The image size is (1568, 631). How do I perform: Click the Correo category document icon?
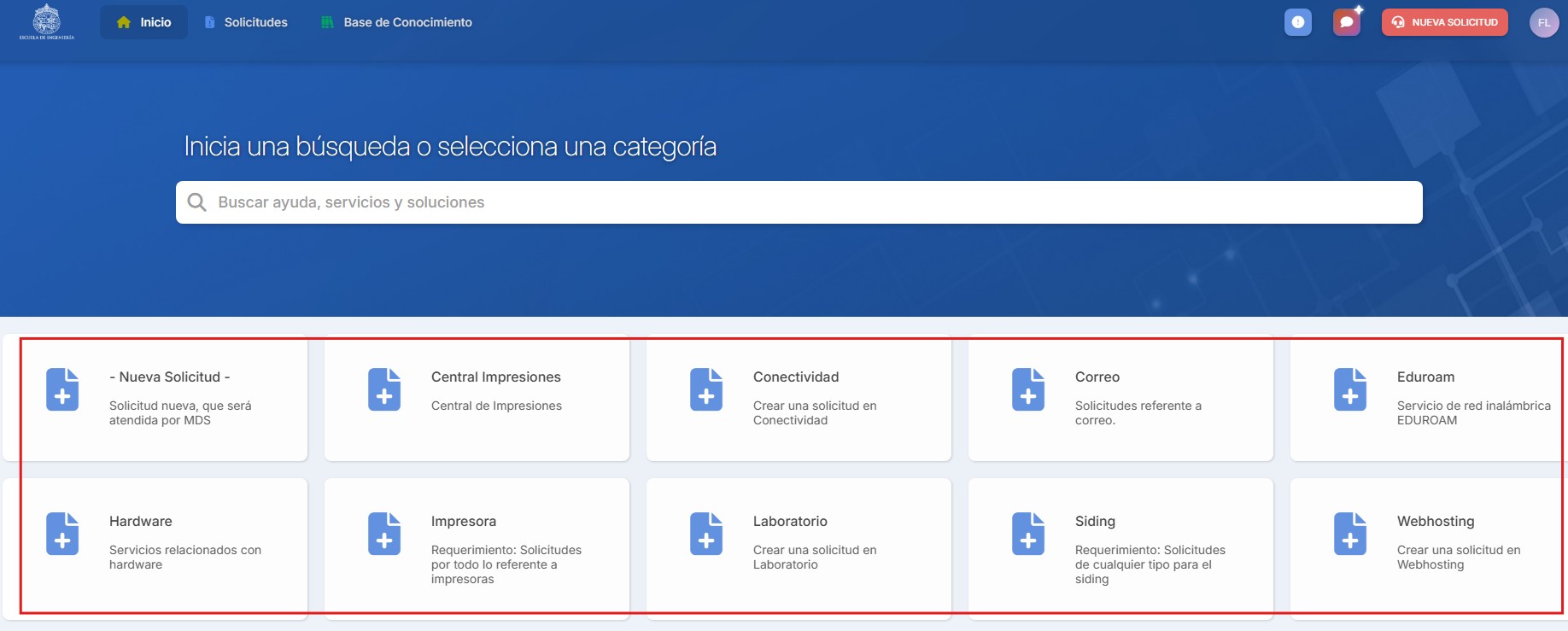tap(1028, 389)
